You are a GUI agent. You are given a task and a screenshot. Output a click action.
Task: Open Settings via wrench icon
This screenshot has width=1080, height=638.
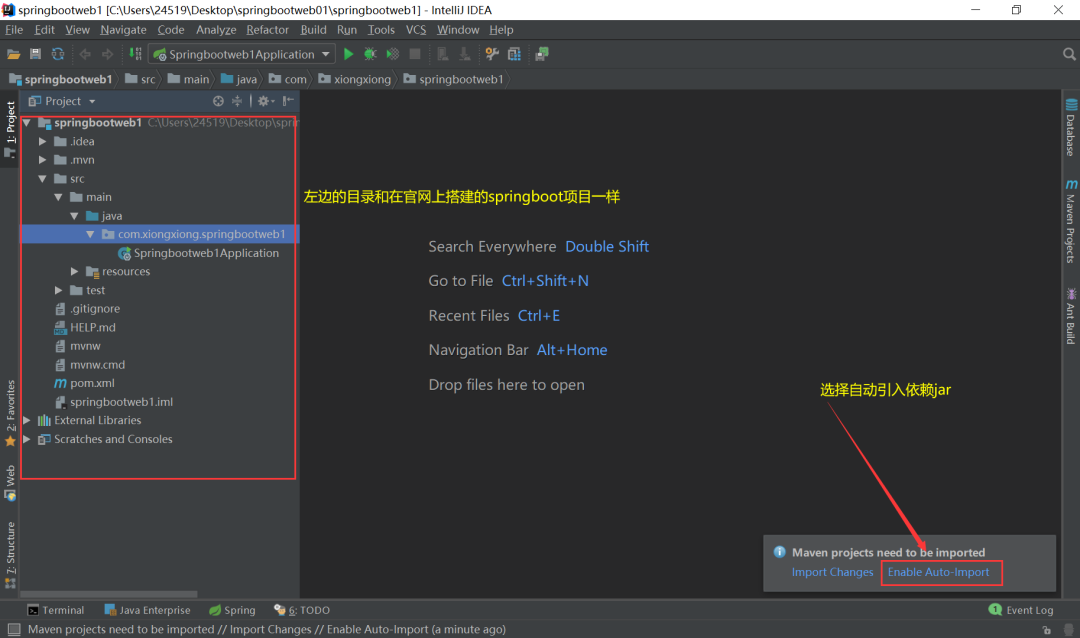pos(492,54)
